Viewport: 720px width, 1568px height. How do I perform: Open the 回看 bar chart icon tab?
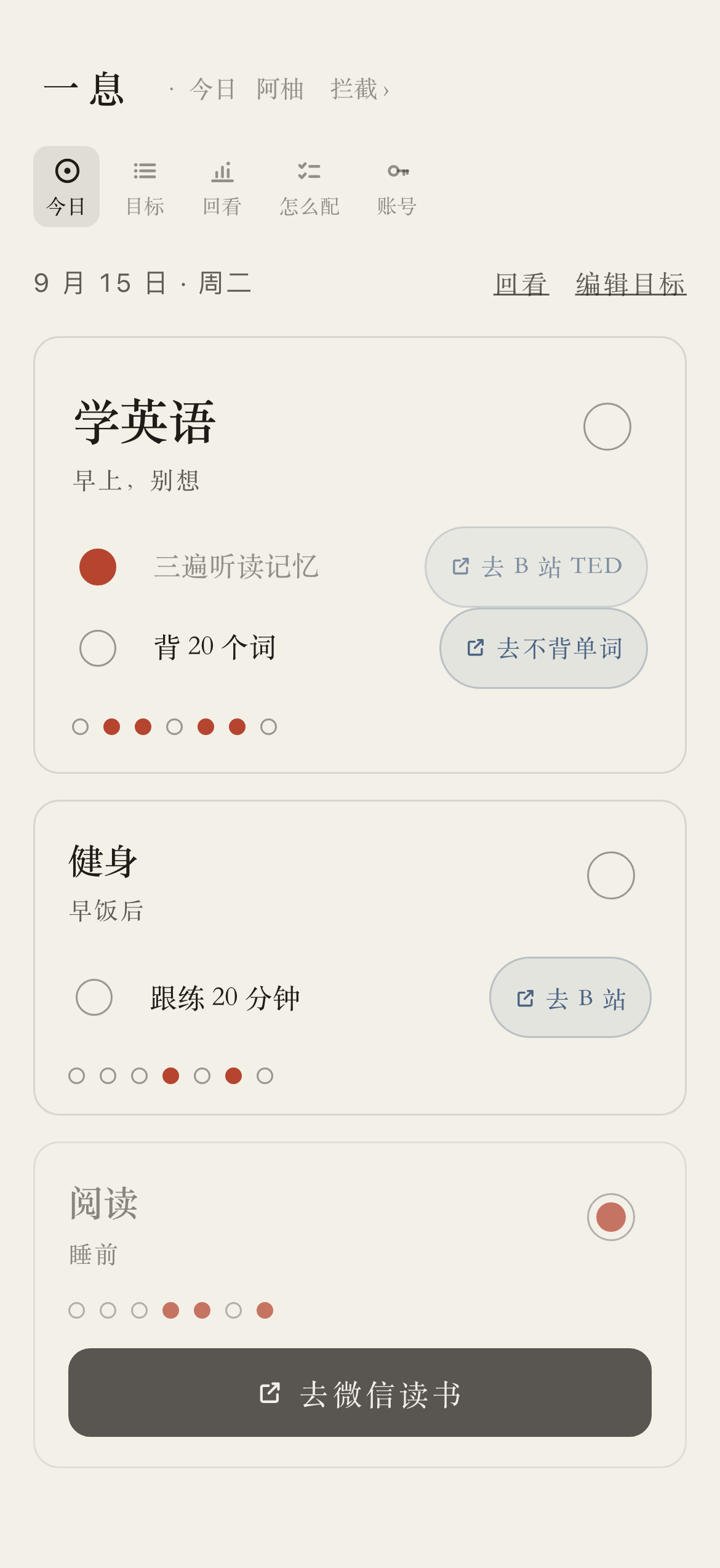click(222, 187)
